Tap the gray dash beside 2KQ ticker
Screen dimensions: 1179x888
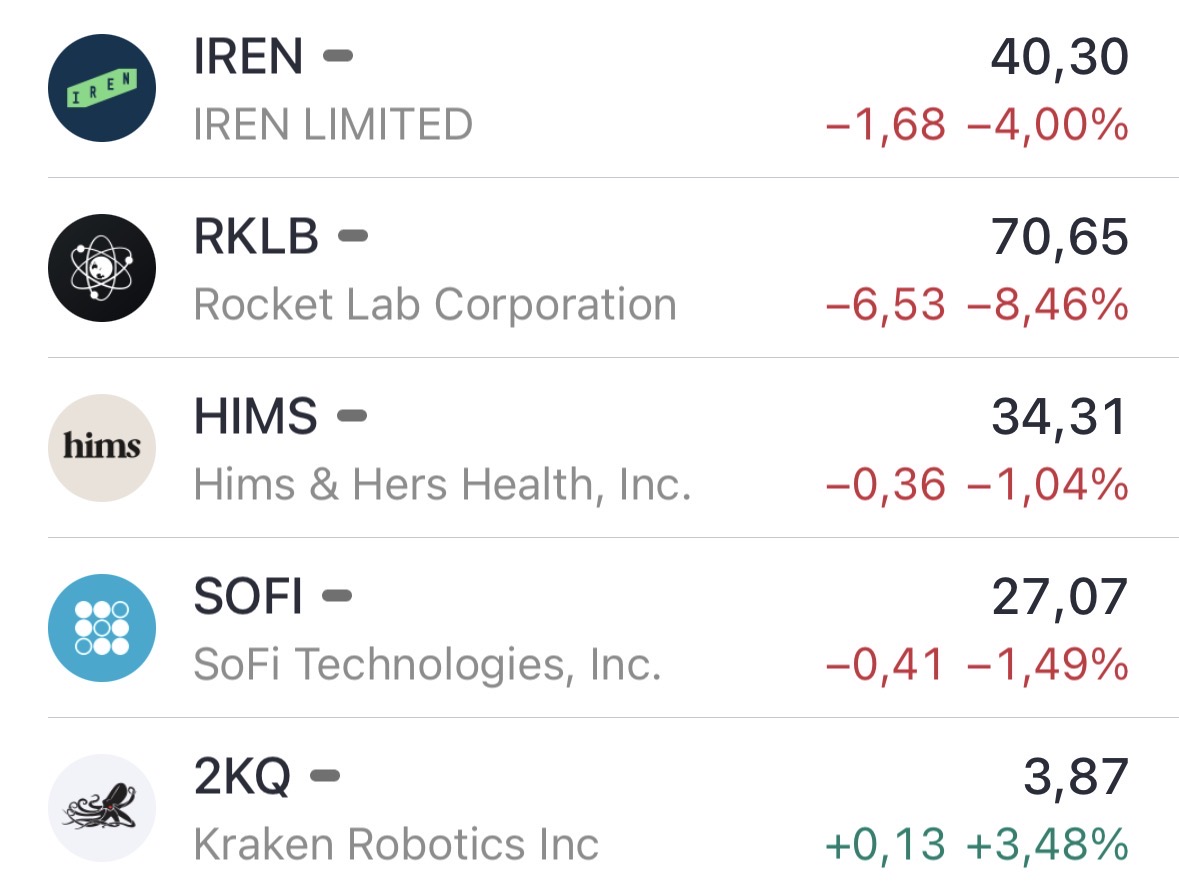coord(325,775)
